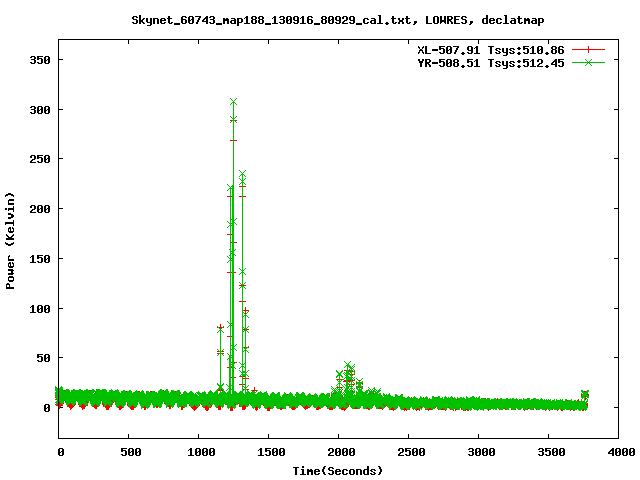The height and width of the screenshot is (480, 640).
Task: Click the 200 y-axis tick label
Action: (x=40, y=209)
